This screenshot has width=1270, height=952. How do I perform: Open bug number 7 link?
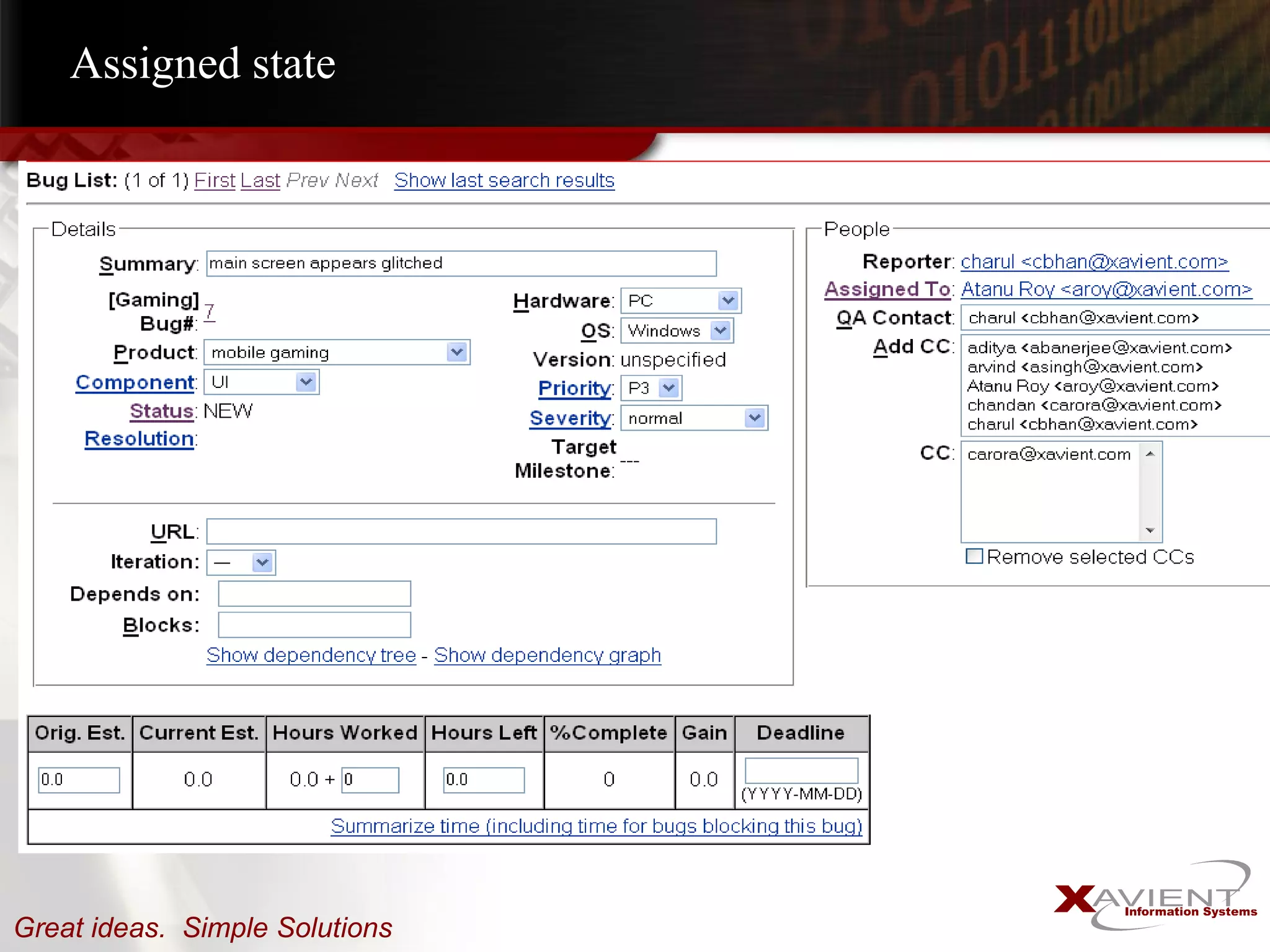(210, 311)
